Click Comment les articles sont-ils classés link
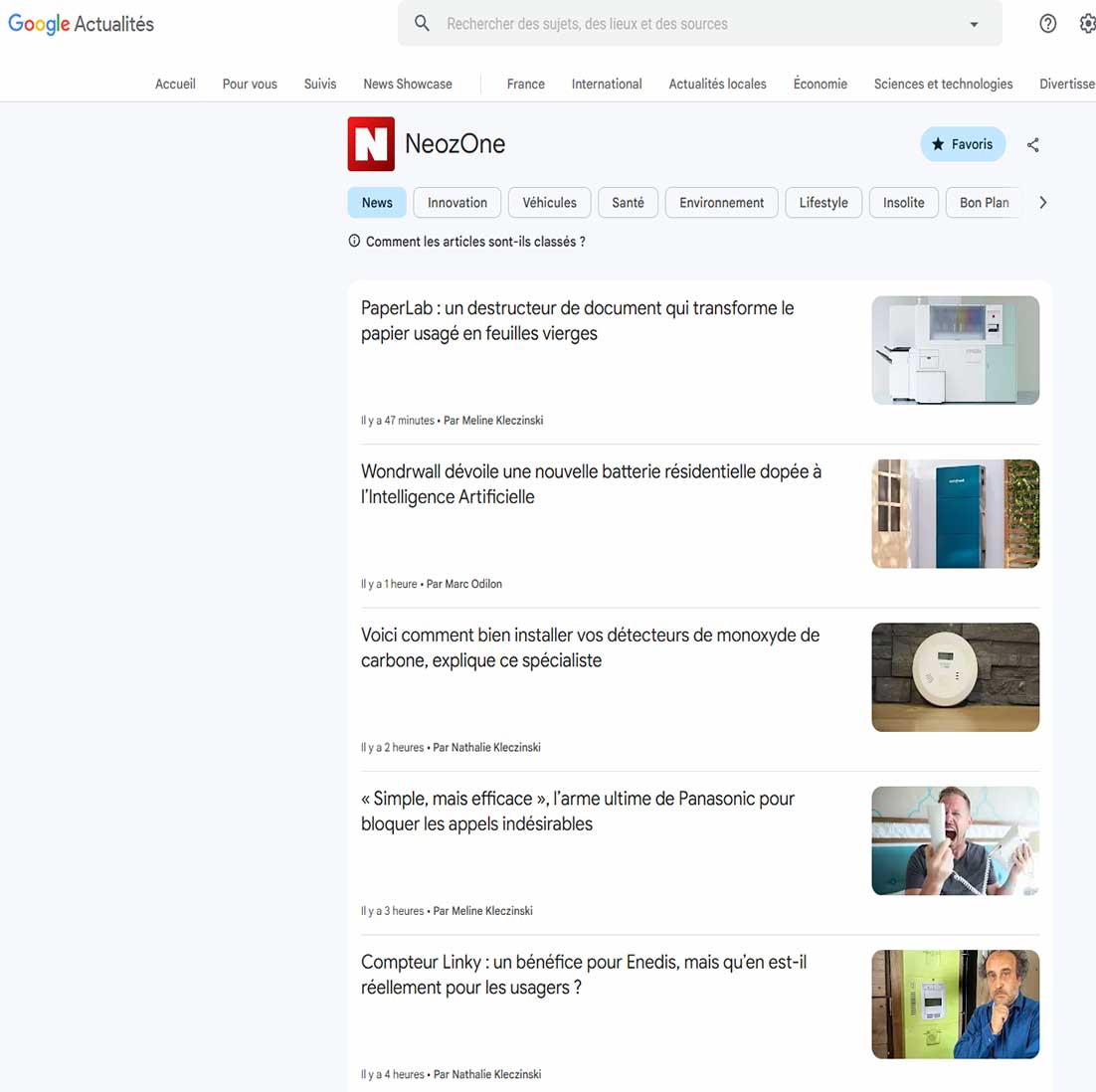This screenshot has height=1092, width=1096. (x=475, y=242)
